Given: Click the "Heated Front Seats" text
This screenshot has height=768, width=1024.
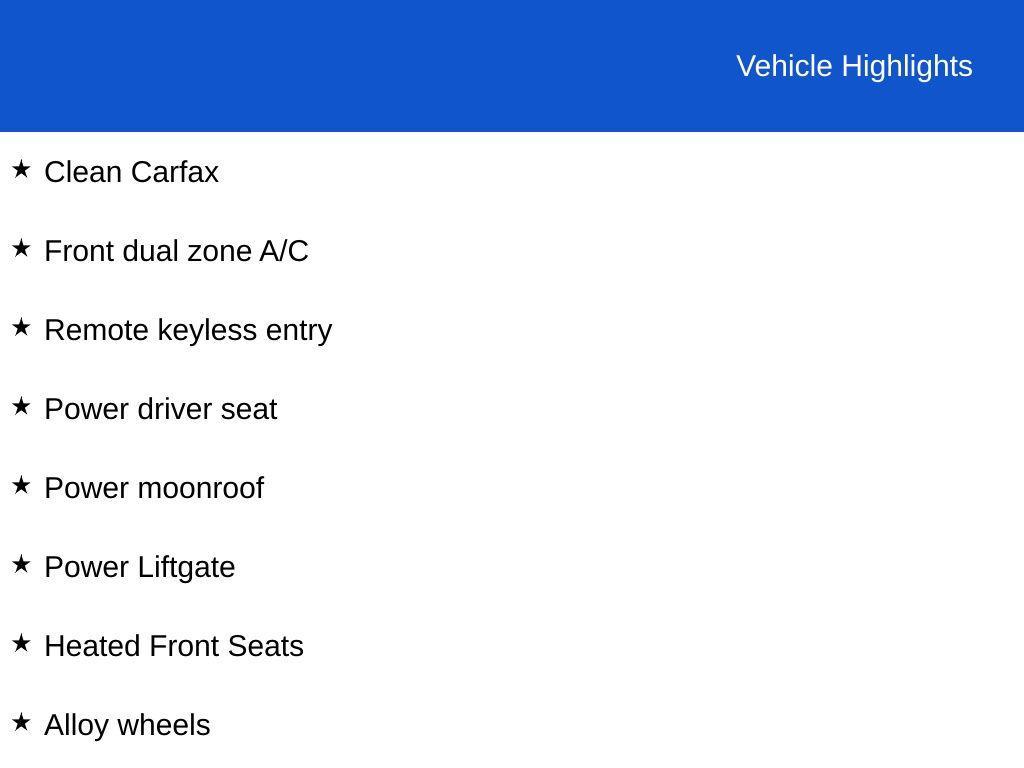Looking at the screenshot, I should point(174,646).
